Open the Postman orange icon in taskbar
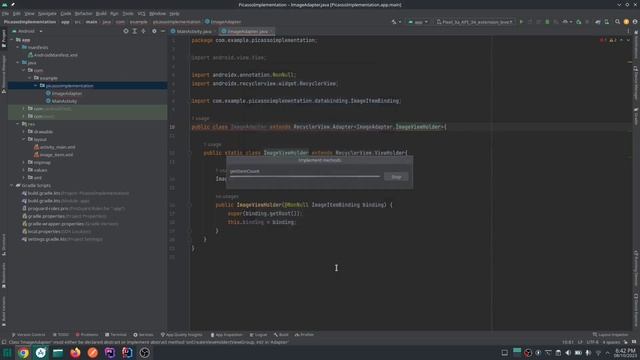Screen dimensions: 640x360 [x=93, y=353]
